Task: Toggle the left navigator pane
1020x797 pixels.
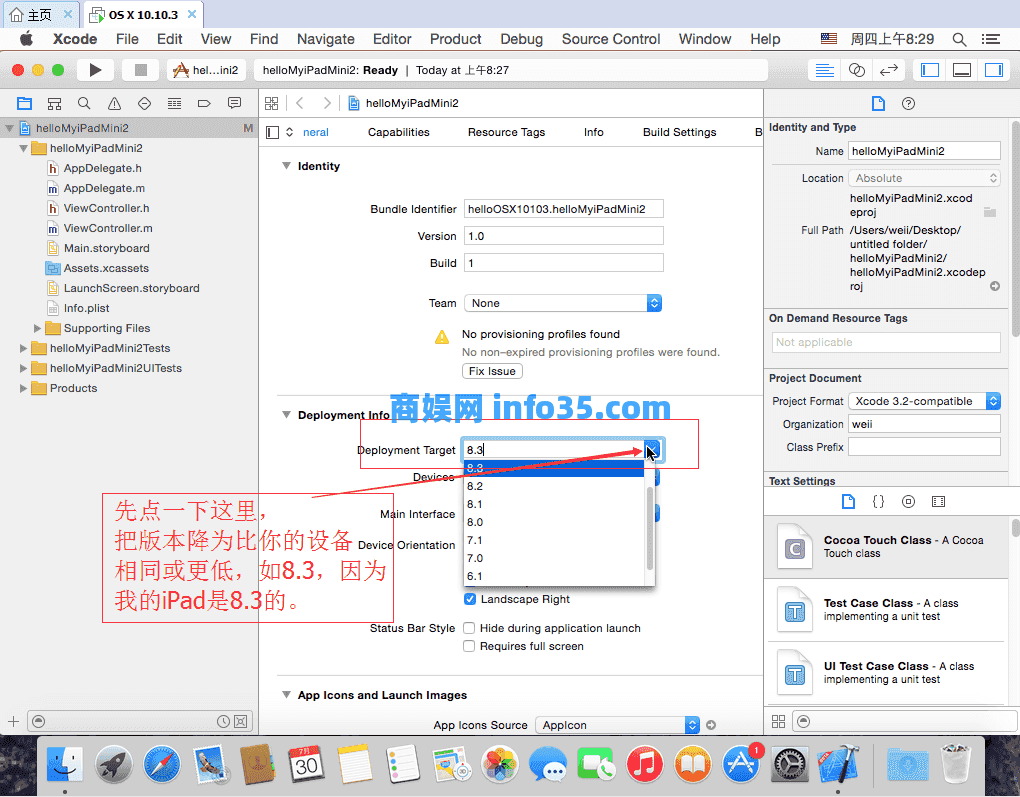Action: [x=930, y=70]
